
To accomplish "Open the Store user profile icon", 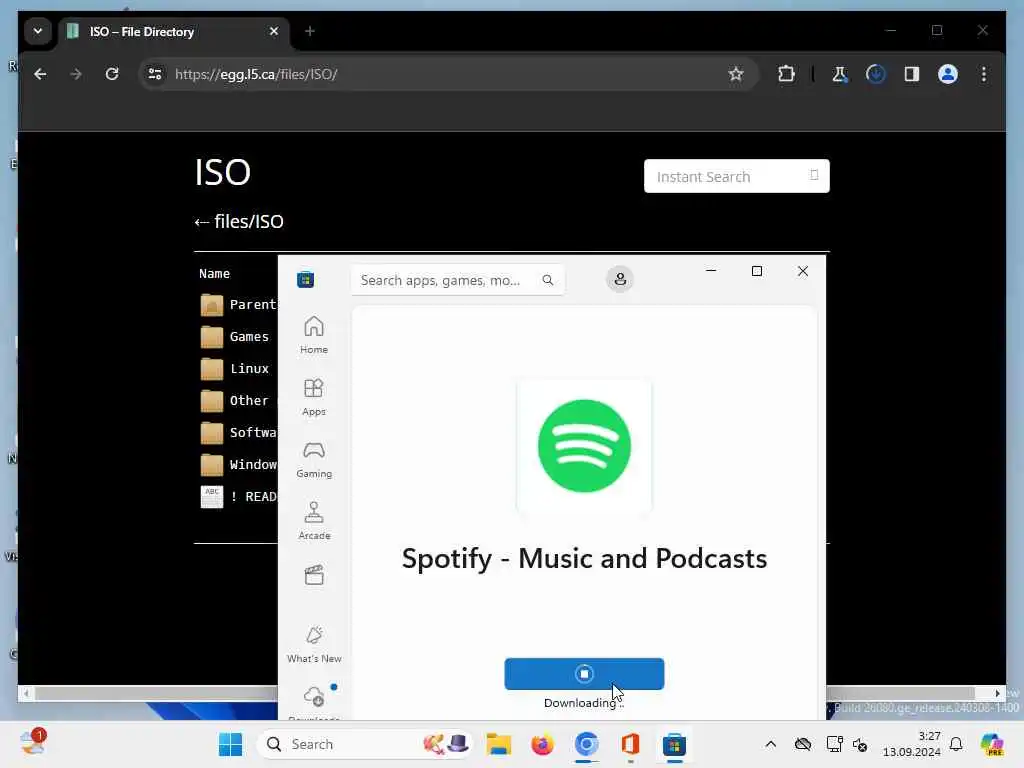I will (x=620, y=280).
